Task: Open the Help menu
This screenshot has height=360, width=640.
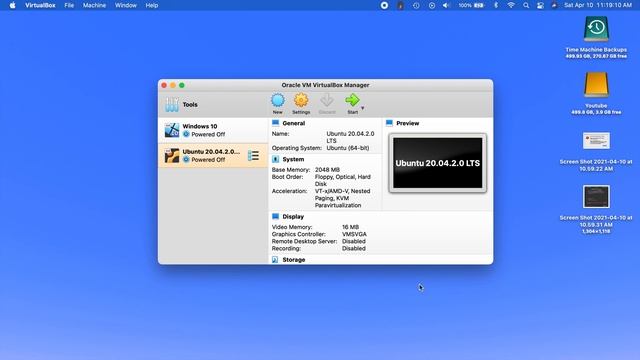Action: click(152, 5)
